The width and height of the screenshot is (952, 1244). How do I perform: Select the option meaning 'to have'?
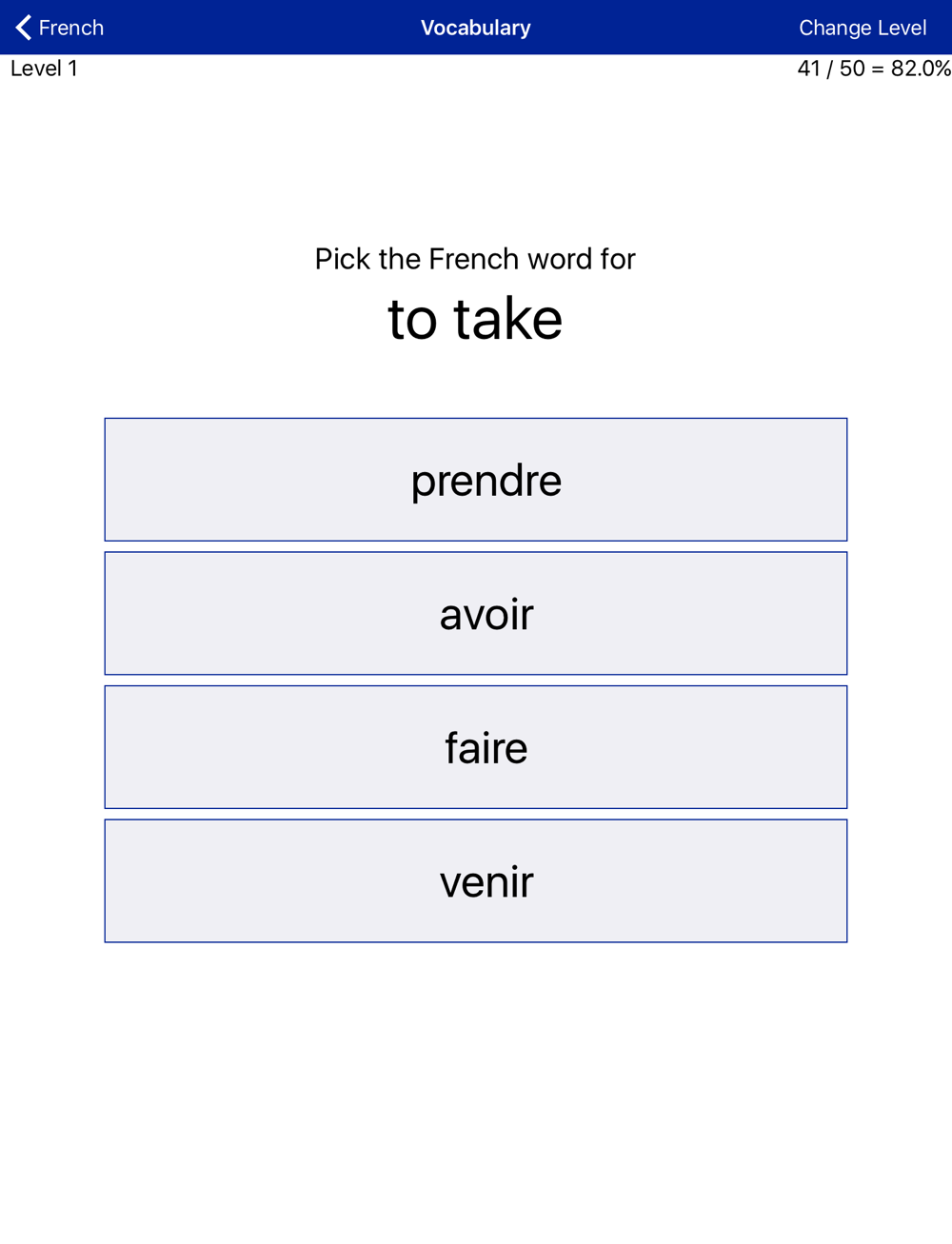(476, 614)
